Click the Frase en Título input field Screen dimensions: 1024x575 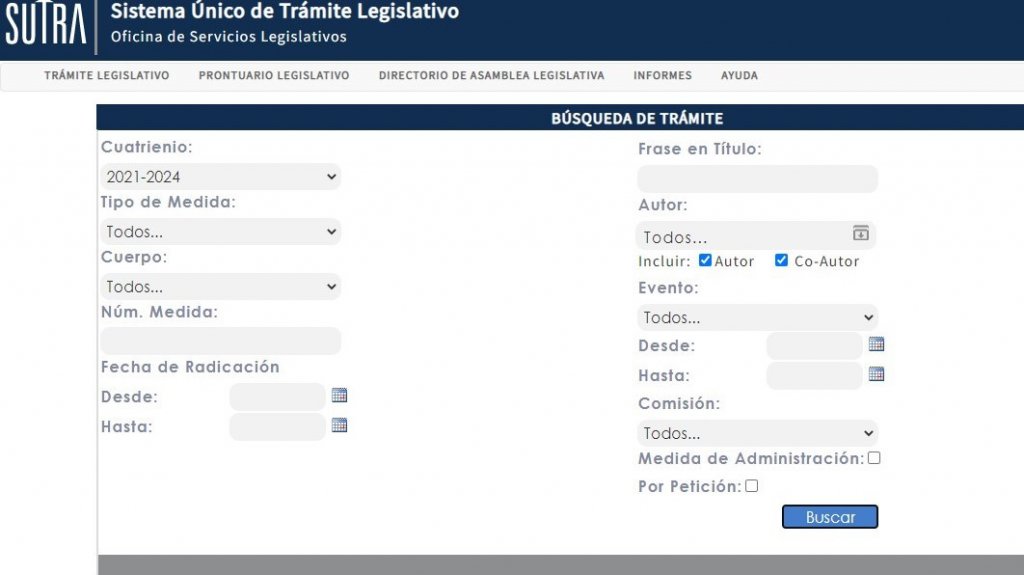pyautogui.click(x=757, y=179)
